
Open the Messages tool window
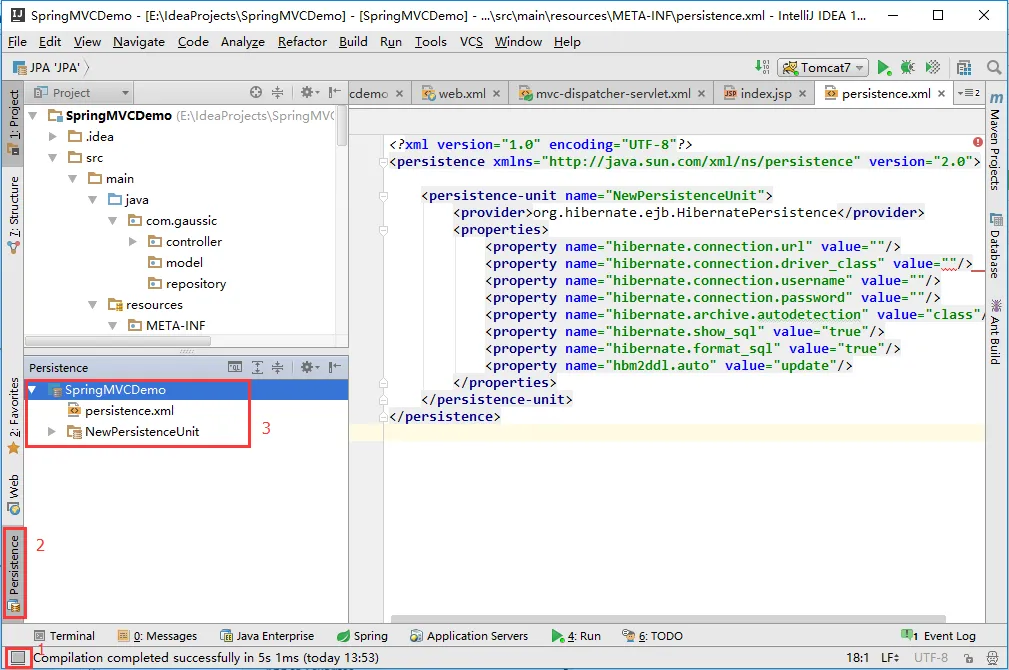pyautogui.click(x=158, y=636)
